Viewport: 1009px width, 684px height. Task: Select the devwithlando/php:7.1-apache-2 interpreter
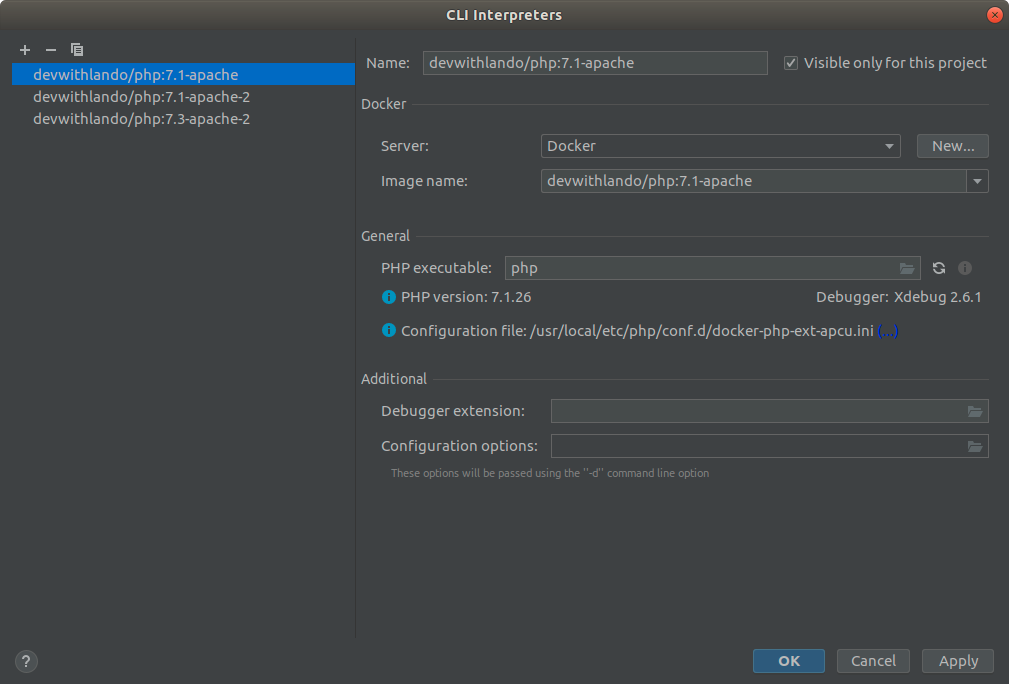pyautogui.click(x=141, y=96)
